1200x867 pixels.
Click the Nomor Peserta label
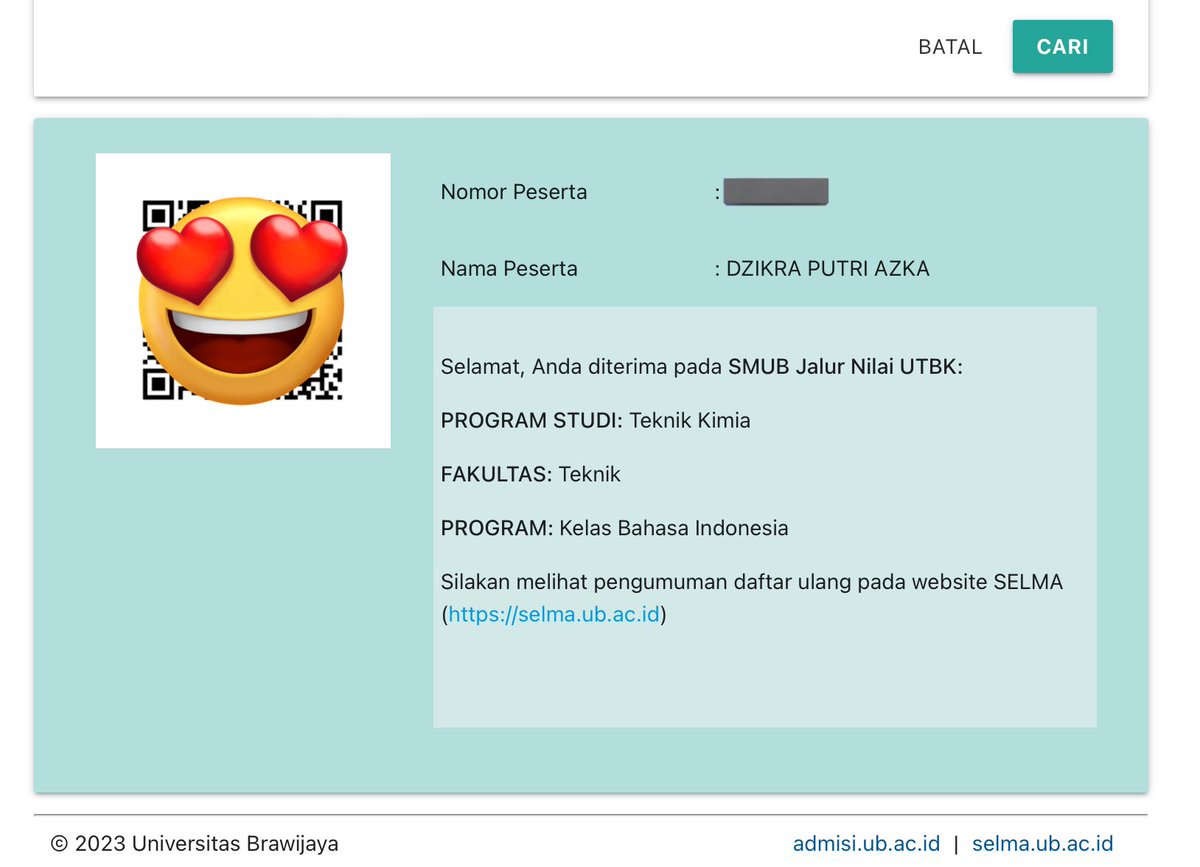coord(514,192)
